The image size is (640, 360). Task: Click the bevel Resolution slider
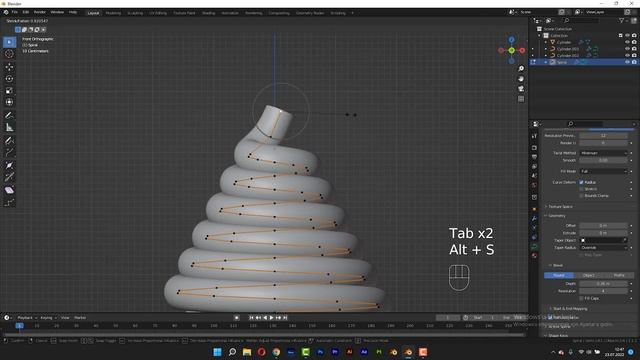pyautogui.click(x=603, y=291)
